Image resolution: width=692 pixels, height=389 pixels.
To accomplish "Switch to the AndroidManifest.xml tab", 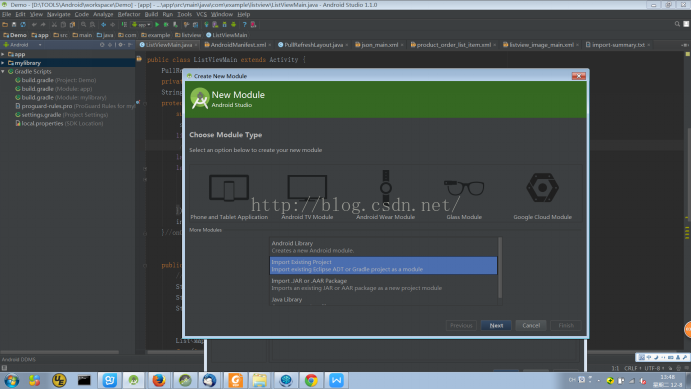I will (x=237, y=45).
